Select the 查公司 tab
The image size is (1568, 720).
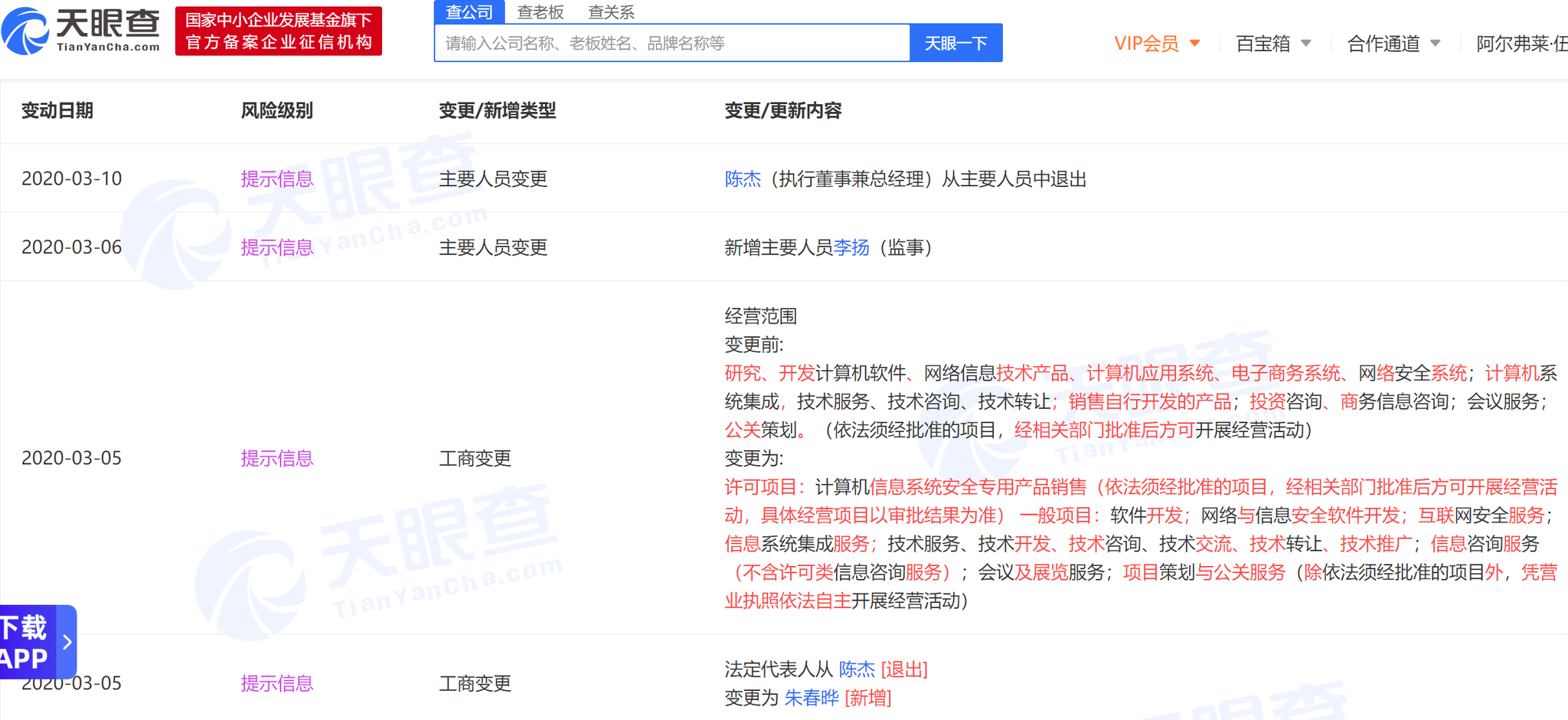[x=469, y=11]
